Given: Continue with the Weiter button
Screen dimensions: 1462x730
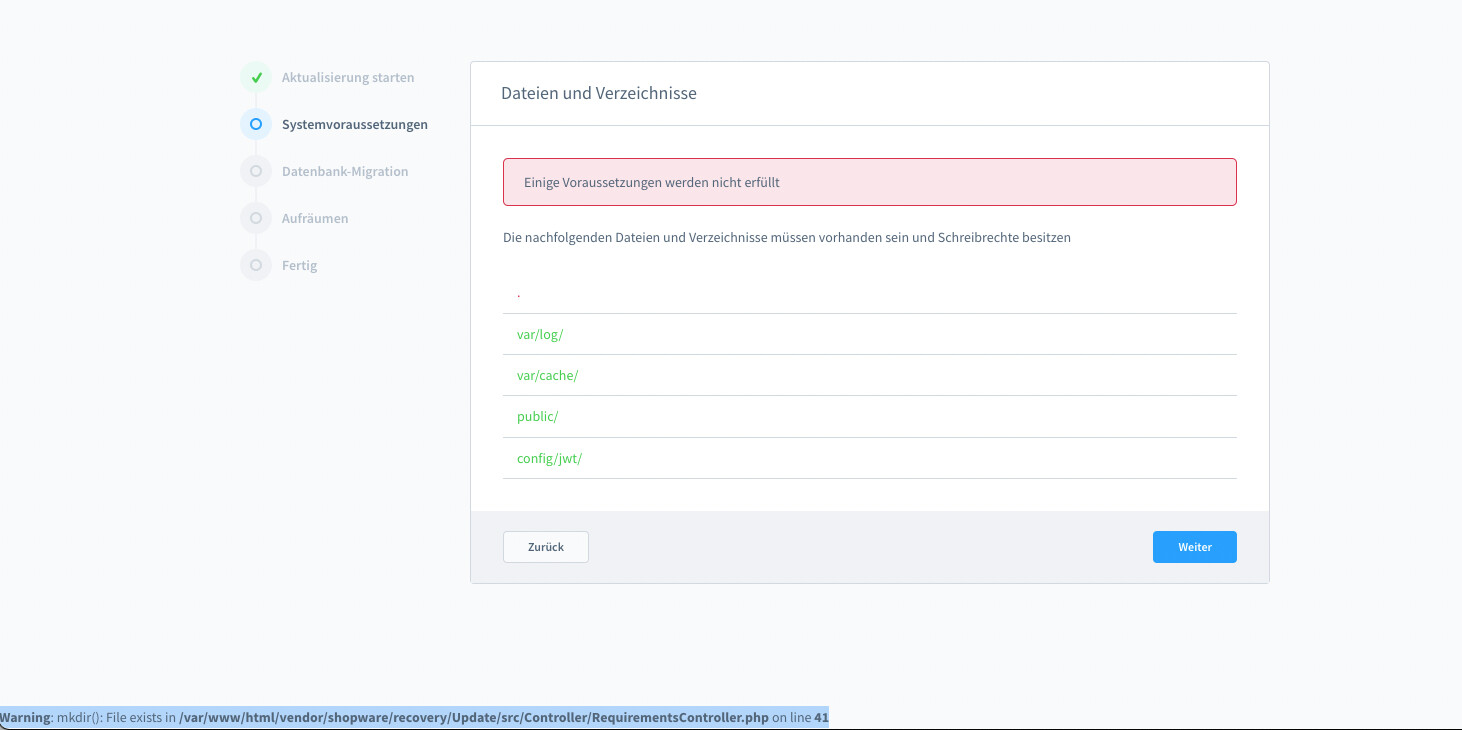Looking at the screenshot, I should [x=1195, y=547].
